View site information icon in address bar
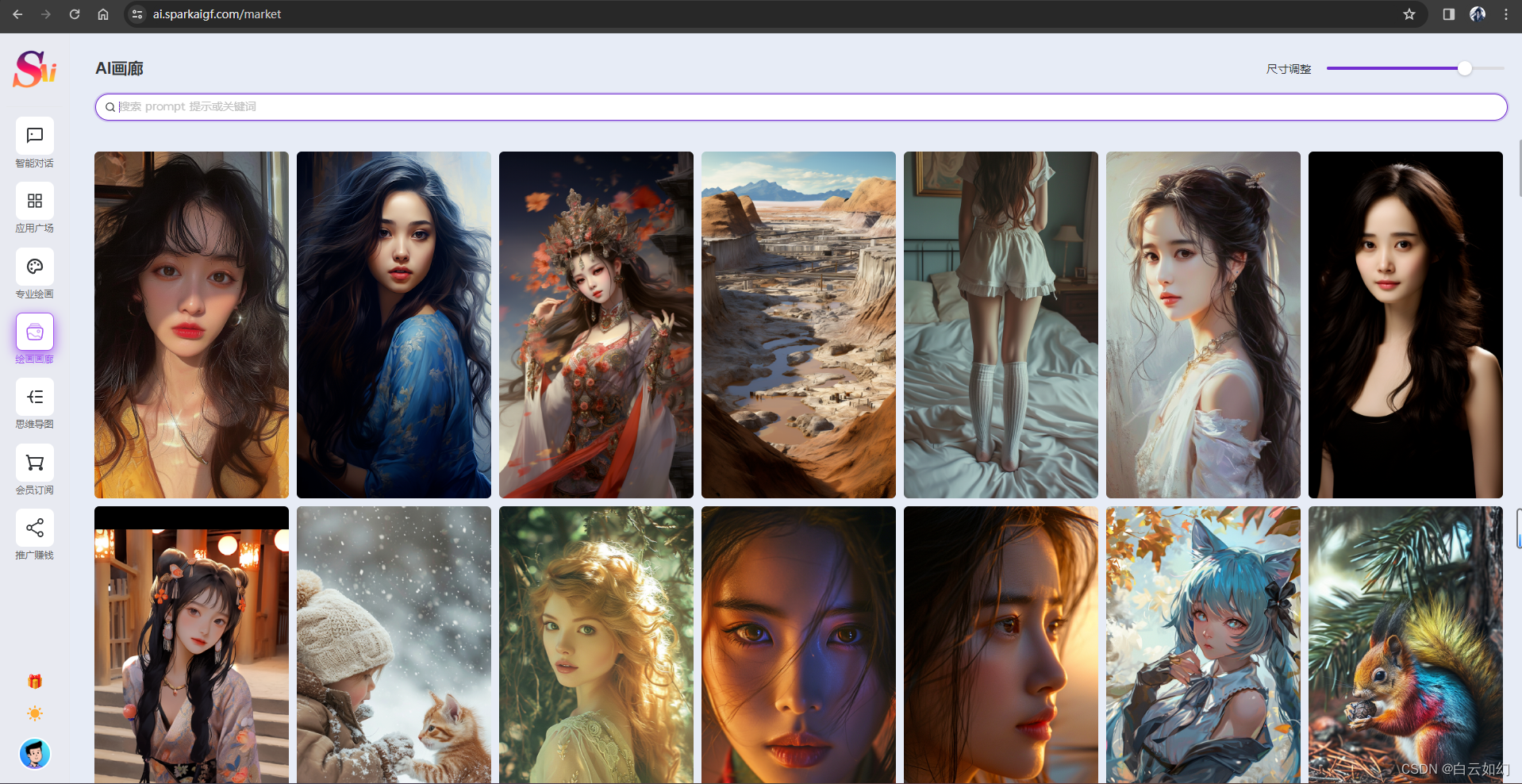 tap(137, 14)
